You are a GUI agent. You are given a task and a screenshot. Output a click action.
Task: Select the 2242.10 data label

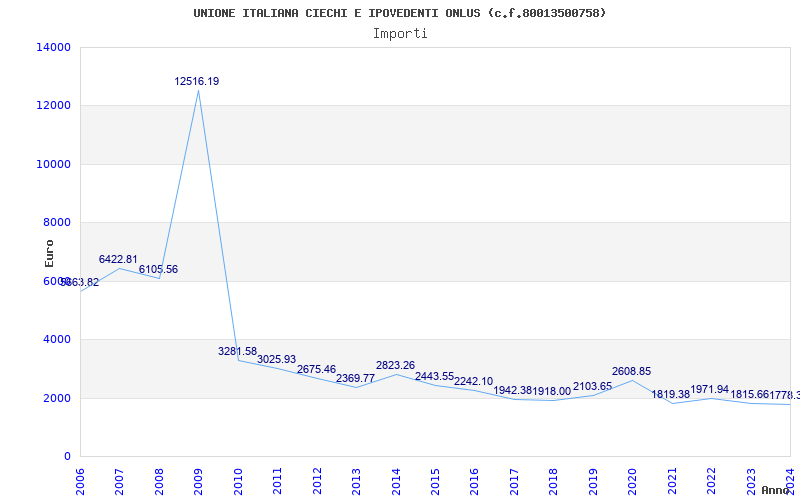(474, 381)
